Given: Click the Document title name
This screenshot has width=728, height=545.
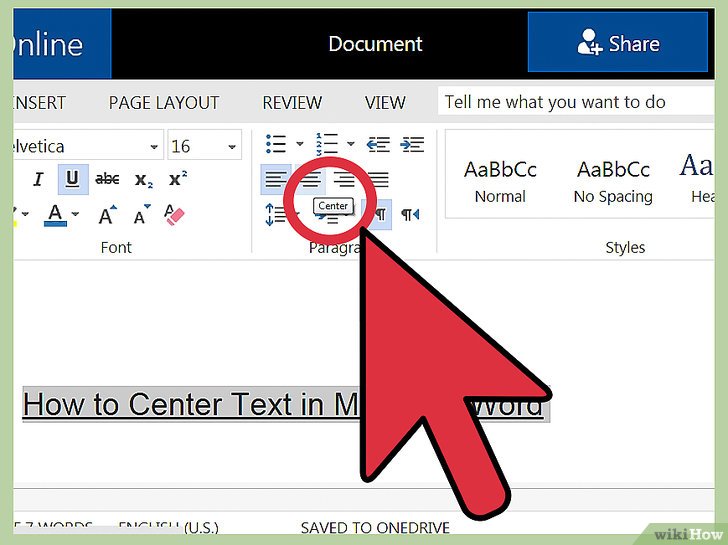Looking at the screenshot, I should tap(375, 44).
